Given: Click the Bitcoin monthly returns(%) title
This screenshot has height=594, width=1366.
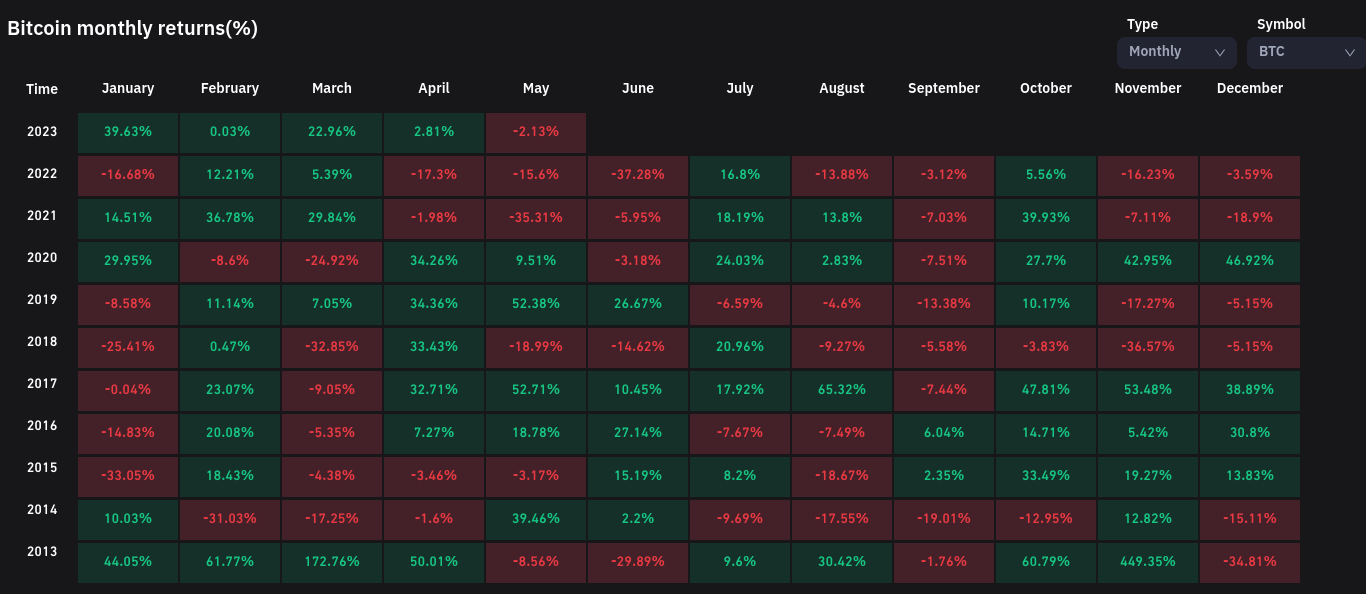Looking at the screenshot, I should tap(133, 28).
